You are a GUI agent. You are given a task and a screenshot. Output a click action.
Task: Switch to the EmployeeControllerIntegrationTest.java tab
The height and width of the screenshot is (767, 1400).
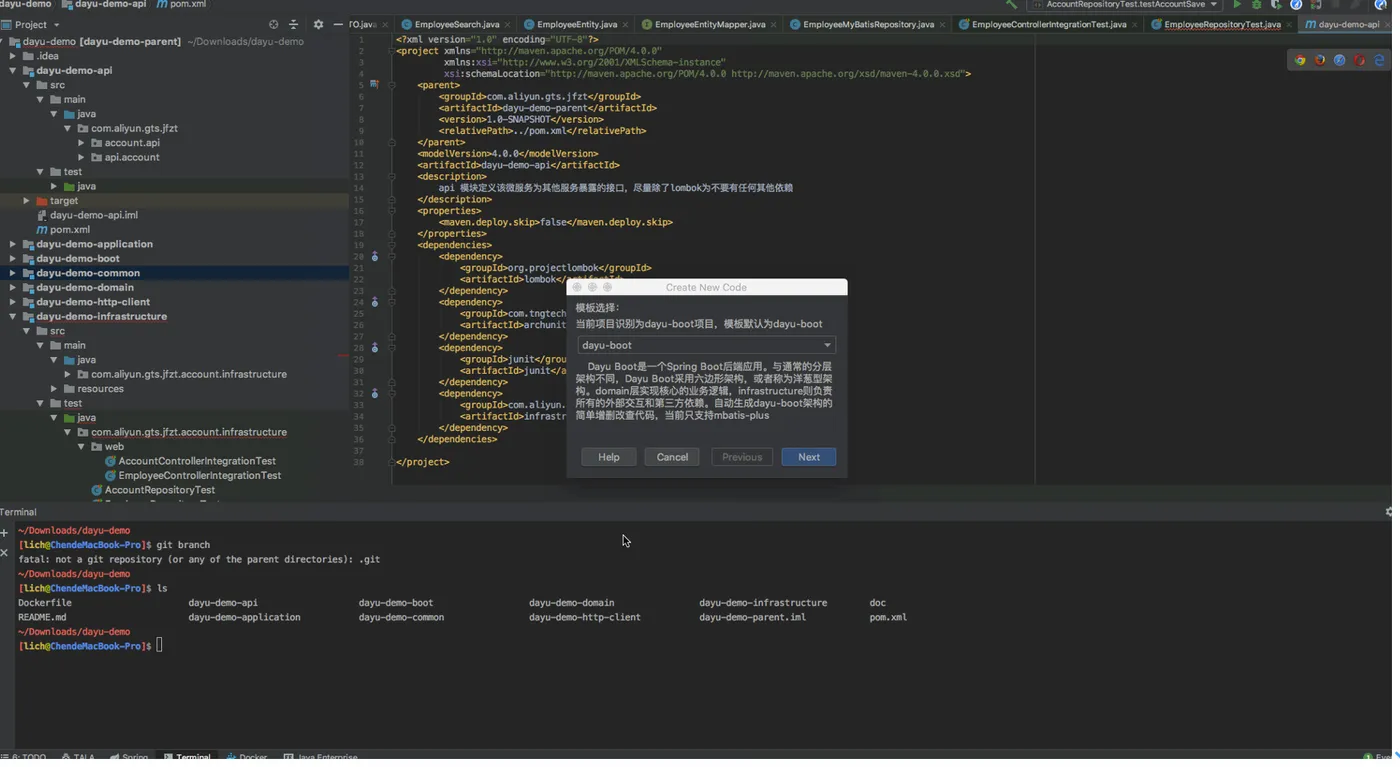1047,25
